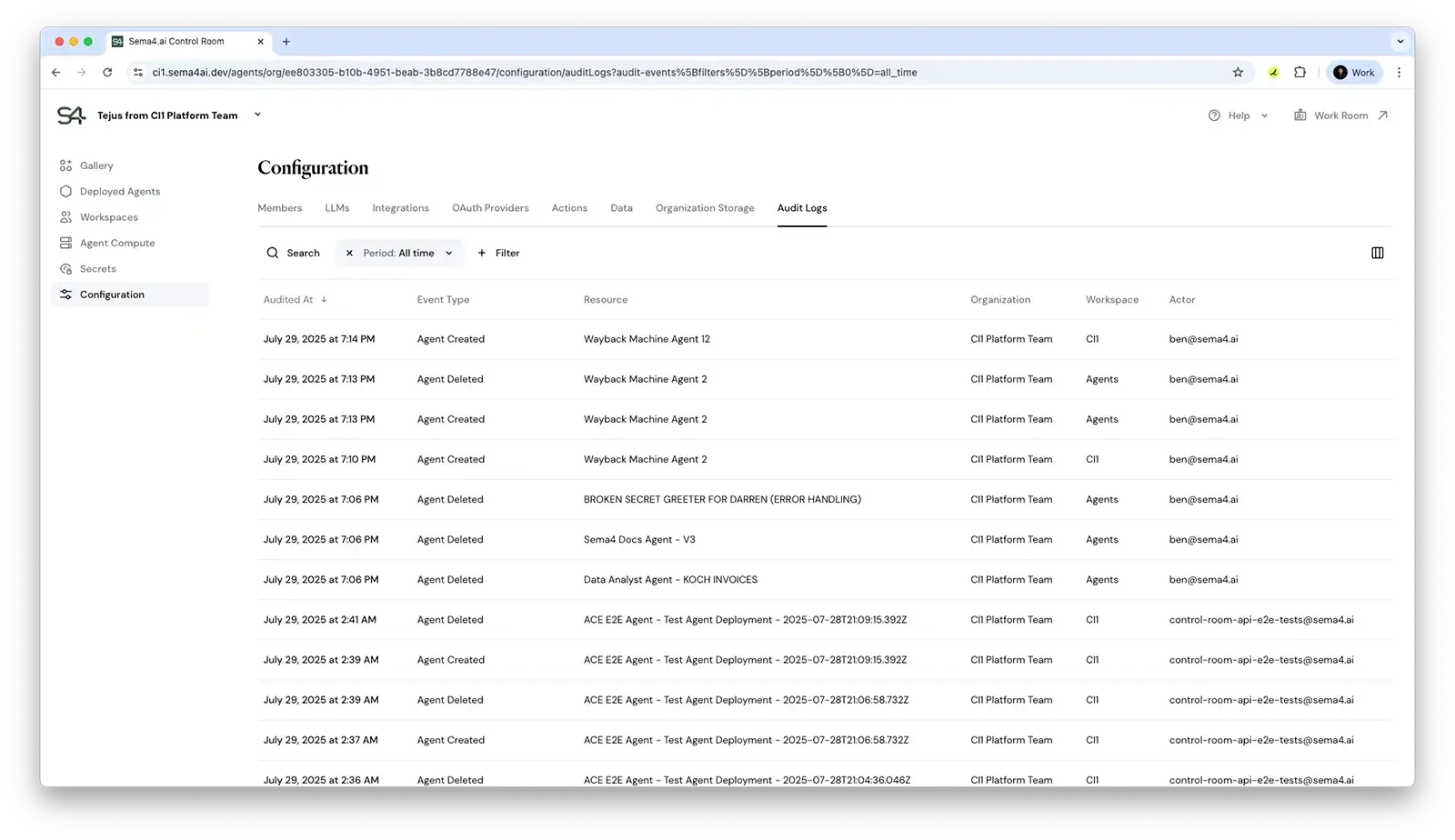Expand the Period All time dropdown
Image resolution: width=1455 pixels, height=840 pixels.
(447, 253)
